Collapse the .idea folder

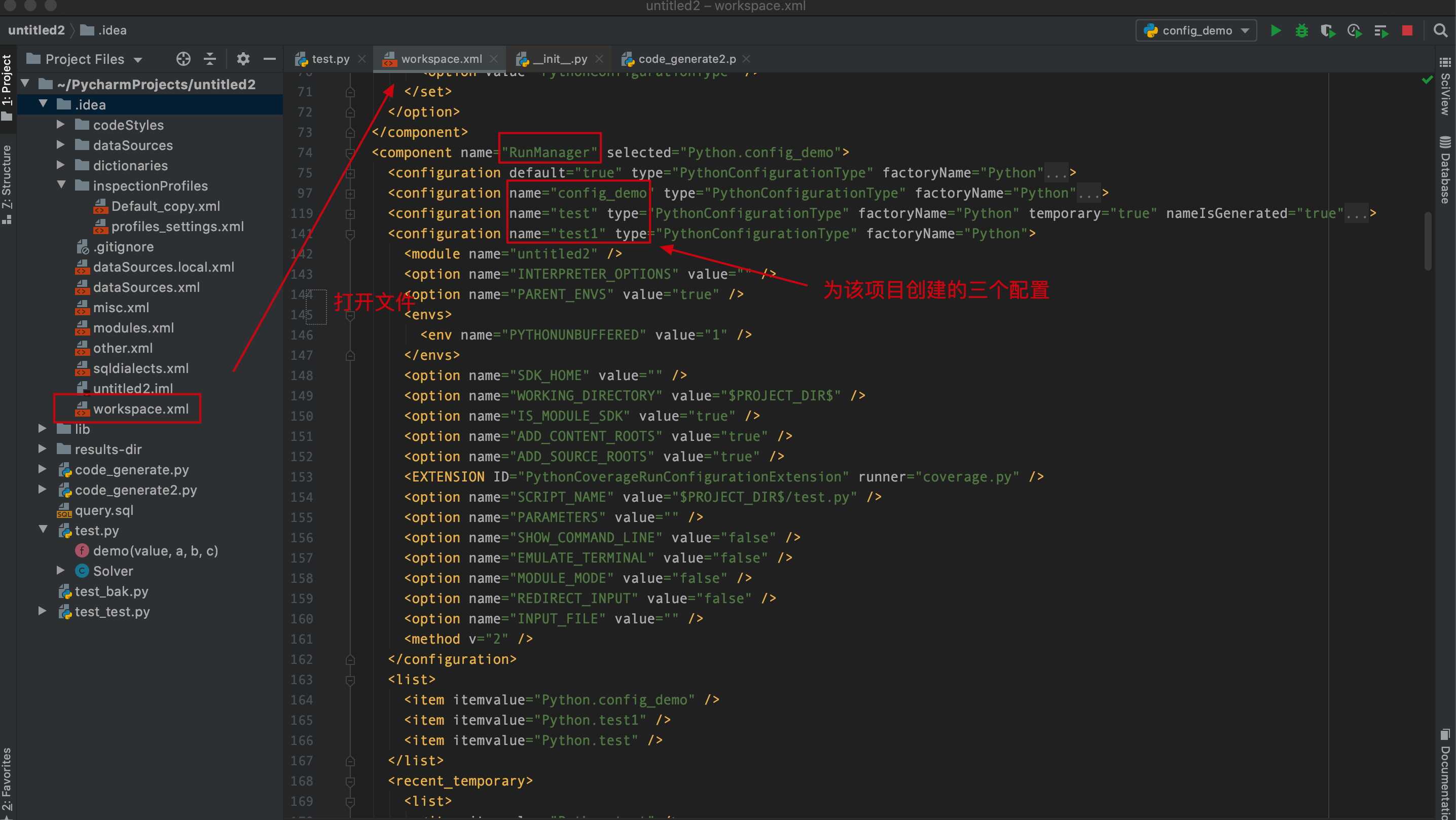pos(44,104)
